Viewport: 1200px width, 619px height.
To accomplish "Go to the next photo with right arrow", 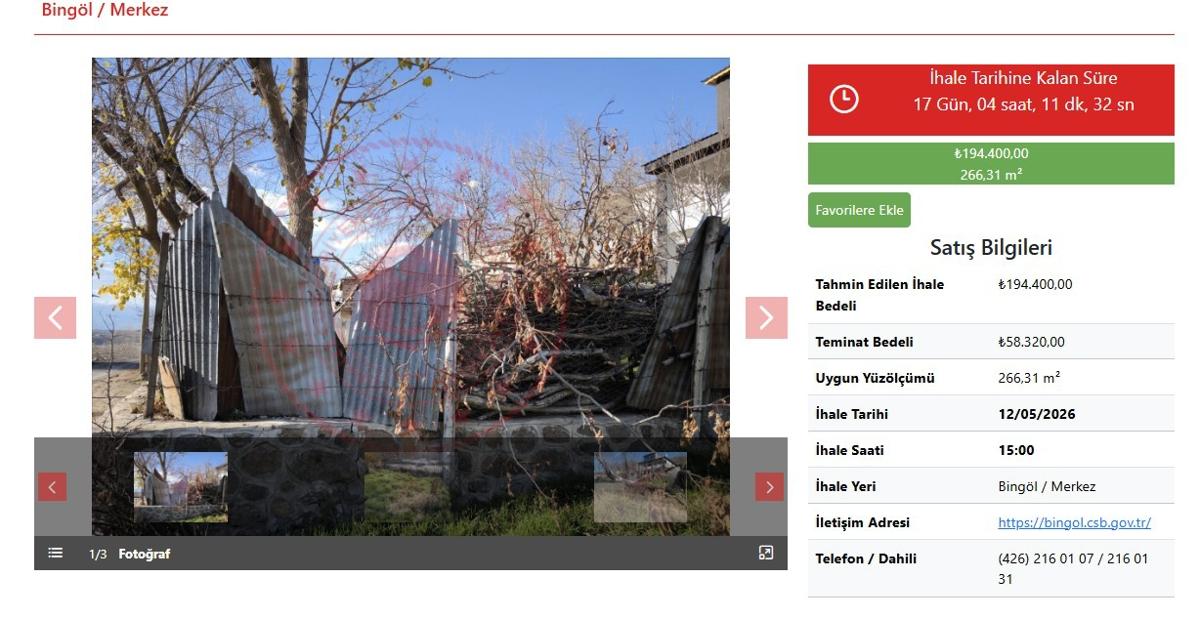I will tap(766, 318).
